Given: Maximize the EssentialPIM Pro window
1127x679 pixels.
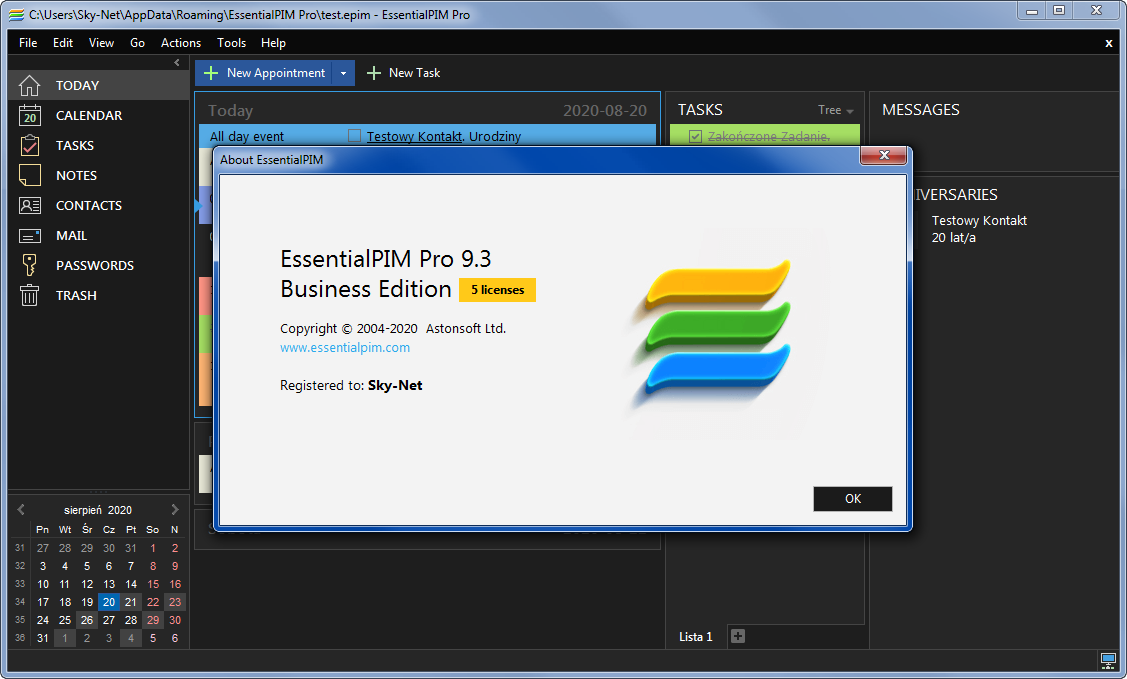Looking at the screenshot, I should click(1059, 11).
